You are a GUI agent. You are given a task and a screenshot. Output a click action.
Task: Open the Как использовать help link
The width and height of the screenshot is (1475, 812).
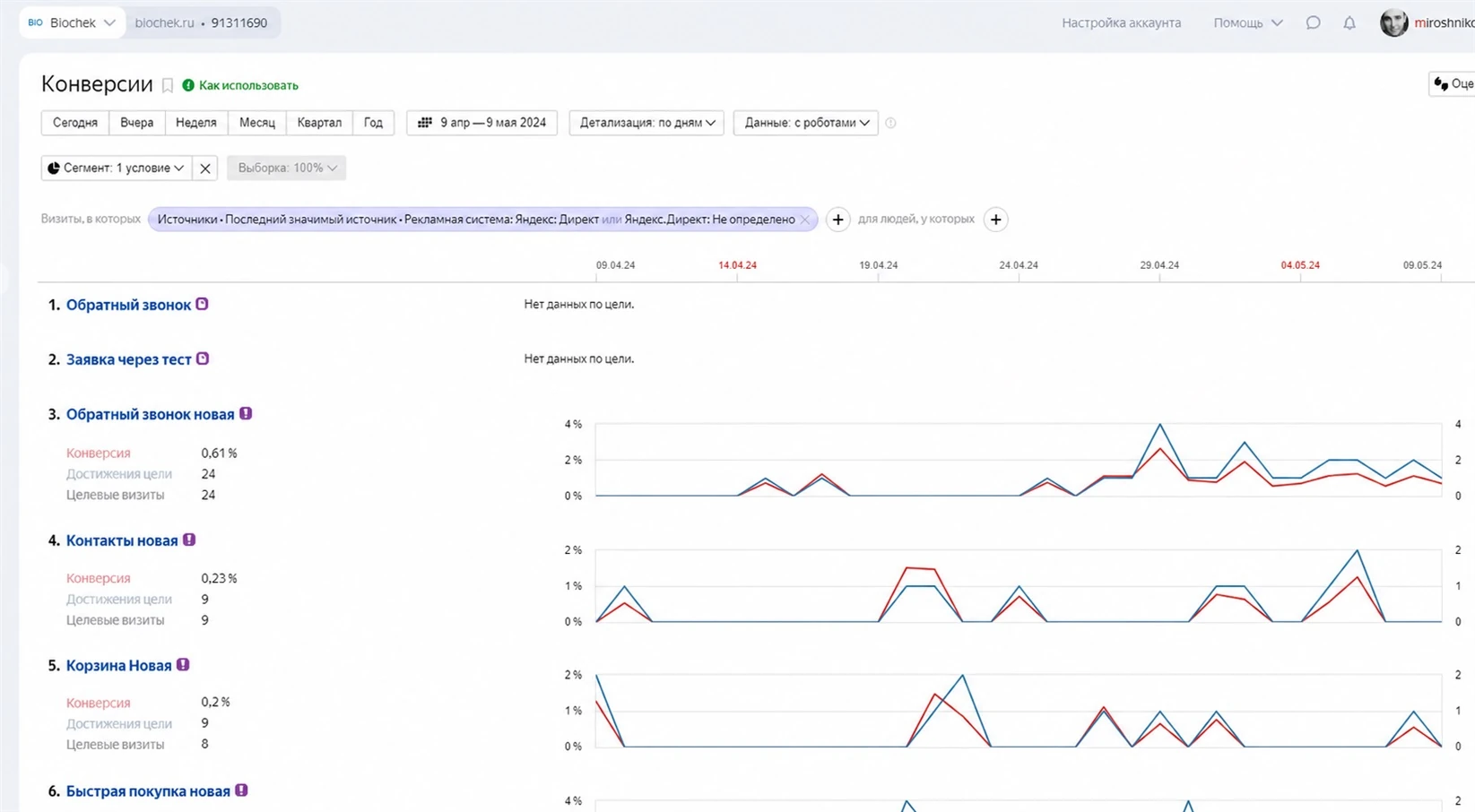pyautogui.click(x=248, y=85)
